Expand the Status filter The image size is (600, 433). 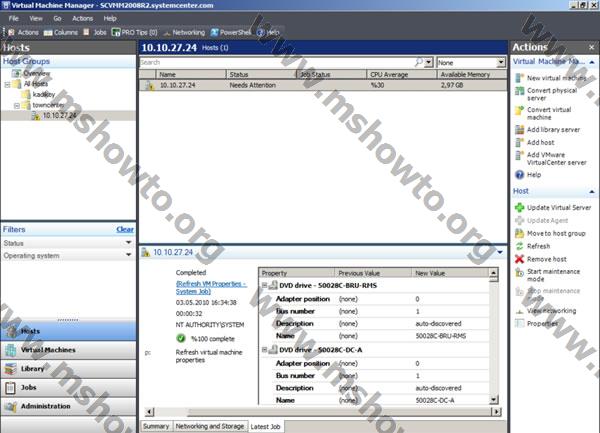pyautogui.click(x=129, y=243)
